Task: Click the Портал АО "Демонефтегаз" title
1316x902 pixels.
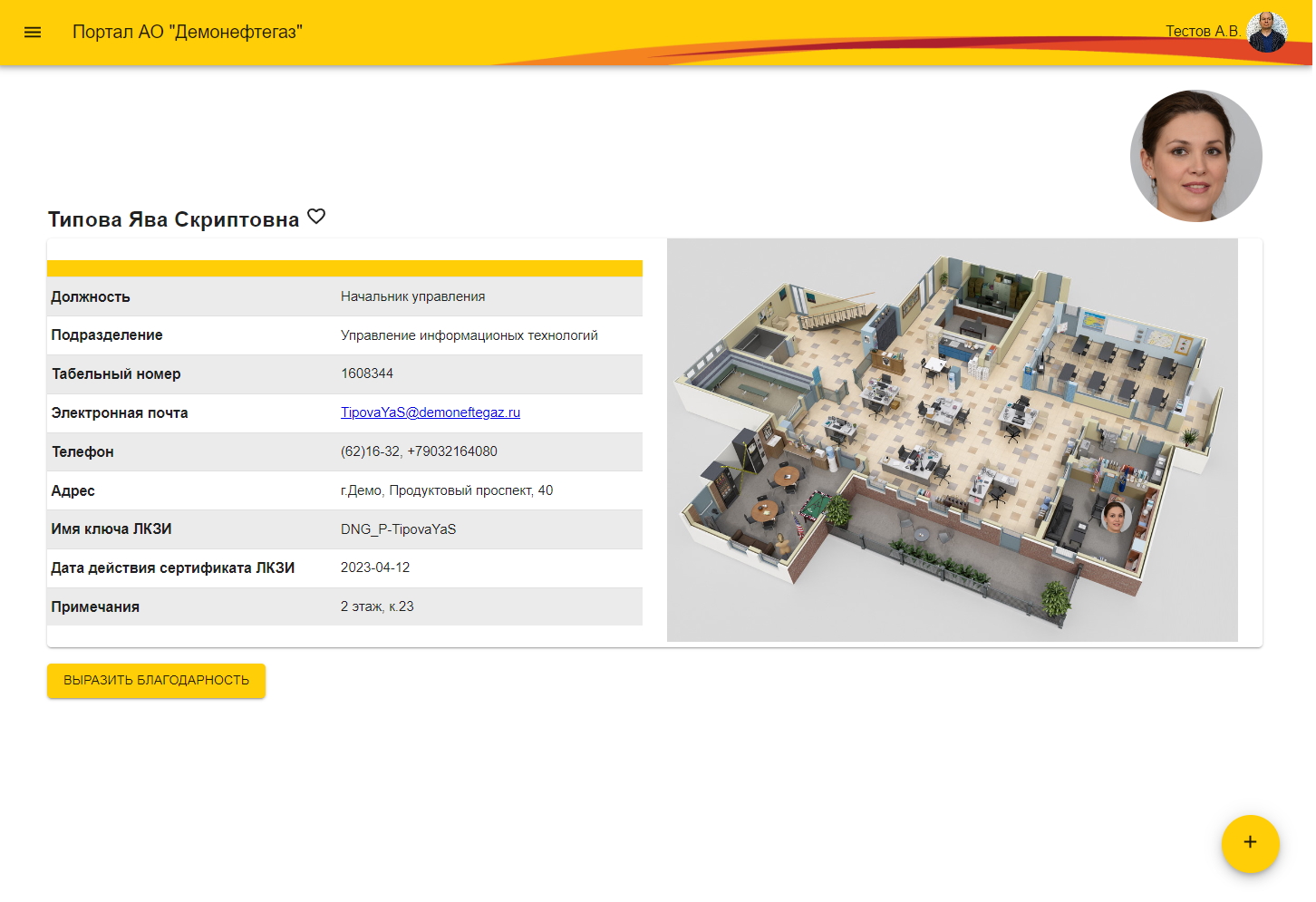Action: pos(188,32)
